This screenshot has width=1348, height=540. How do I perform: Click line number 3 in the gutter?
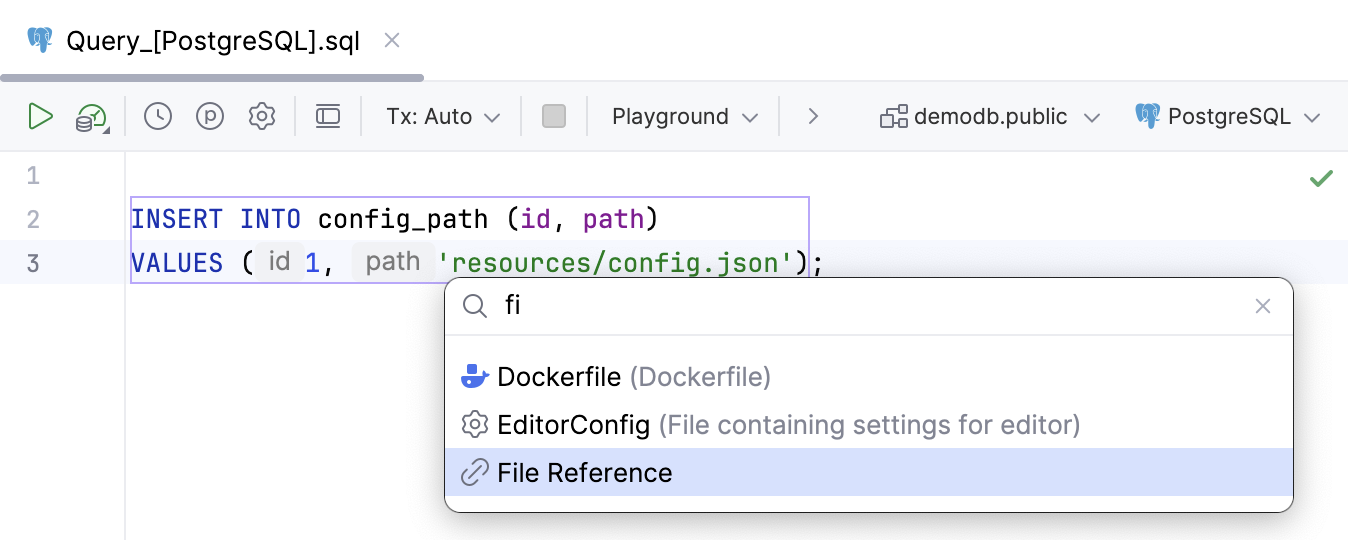pos(34,264)
